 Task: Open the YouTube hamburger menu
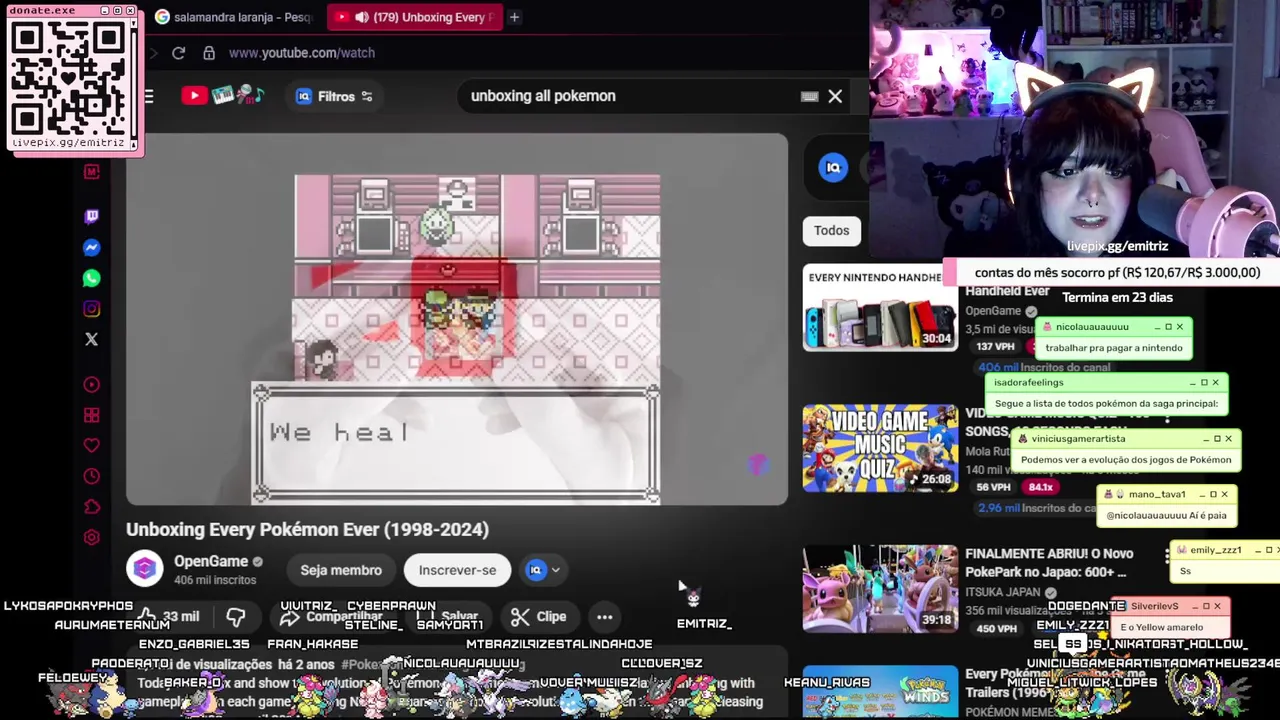click(149, 96)
